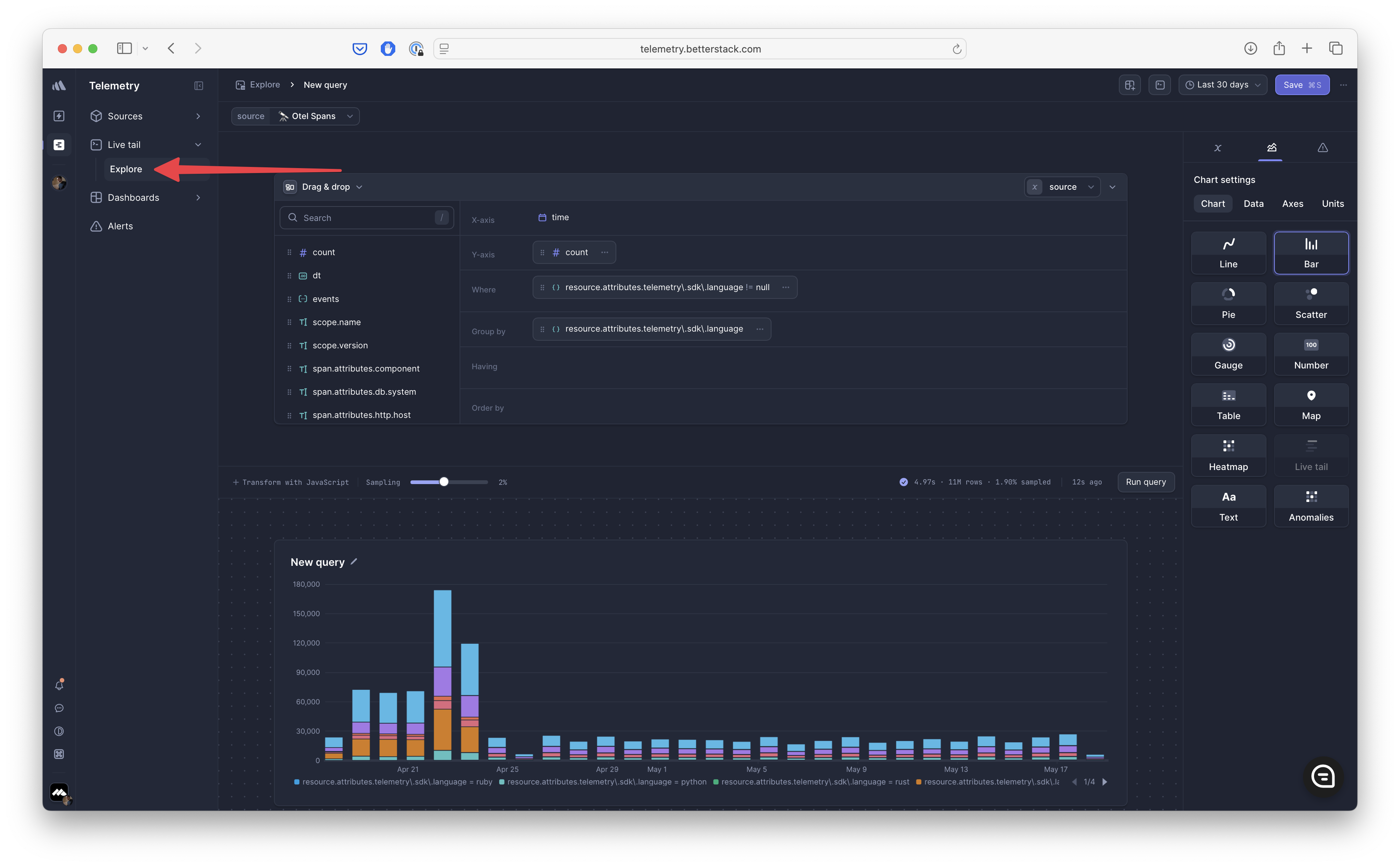Open the source variable dropdown
The width and height of the screenshot is (1400, 867).
1062,187
